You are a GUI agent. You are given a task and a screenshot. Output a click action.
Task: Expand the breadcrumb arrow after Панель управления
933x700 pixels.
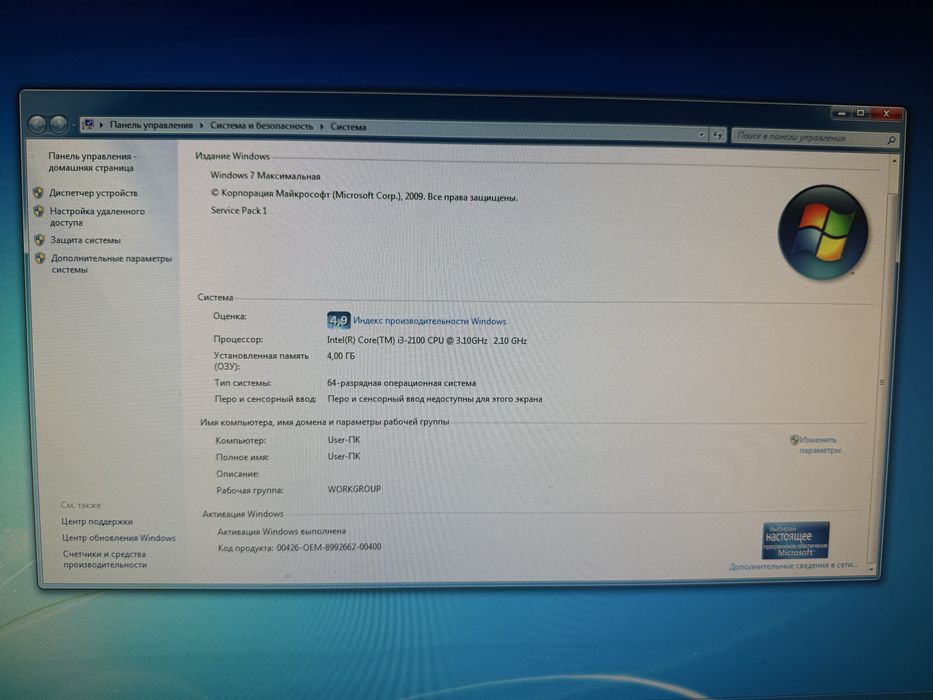tap(202, 126)
